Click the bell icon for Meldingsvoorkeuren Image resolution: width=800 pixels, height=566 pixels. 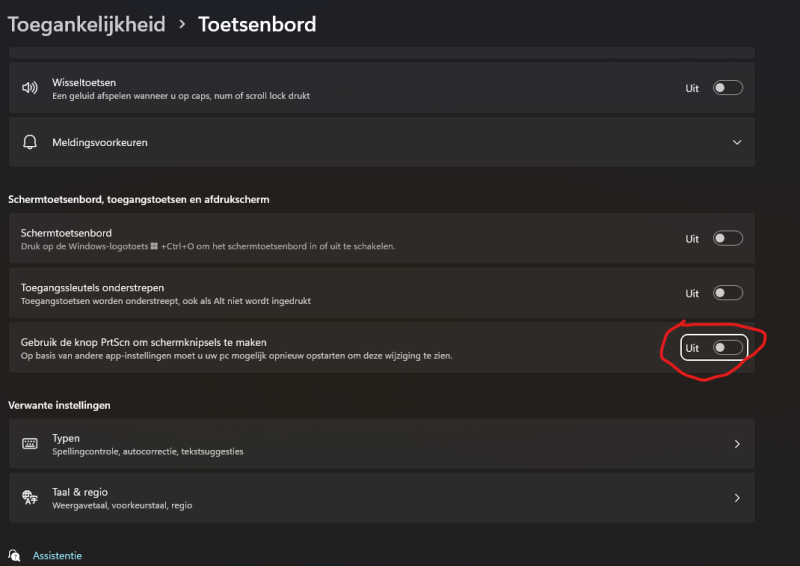pyautogui.click(x=30, y=143)
